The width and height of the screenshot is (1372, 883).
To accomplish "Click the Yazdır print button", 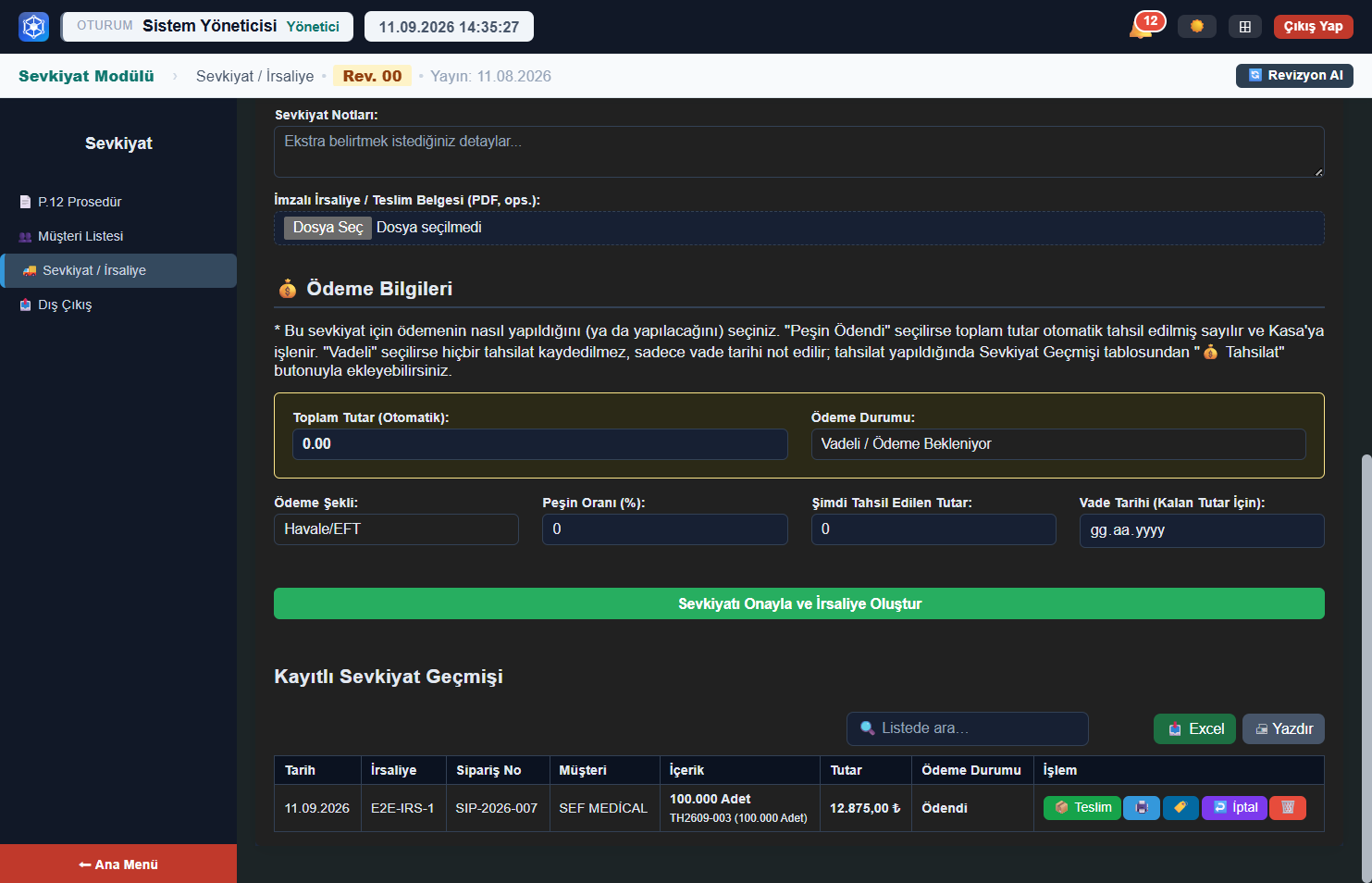I will pyautogui.click(x=1283, y=728).
